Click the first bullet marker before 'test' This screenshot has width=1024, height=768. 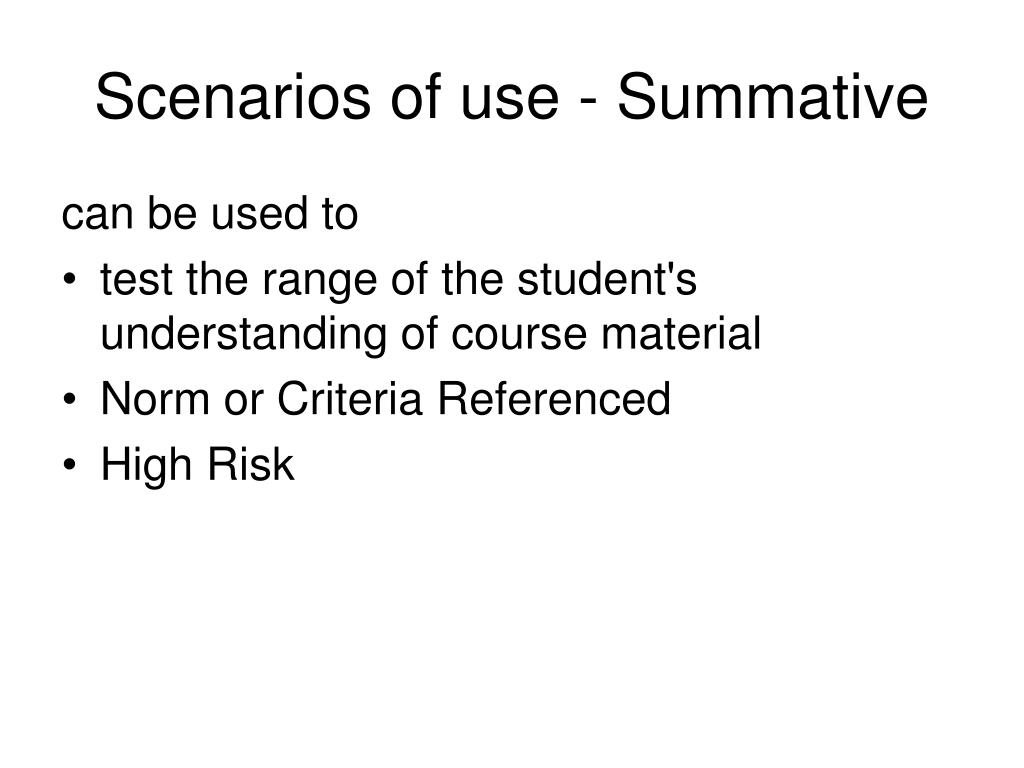70,280
